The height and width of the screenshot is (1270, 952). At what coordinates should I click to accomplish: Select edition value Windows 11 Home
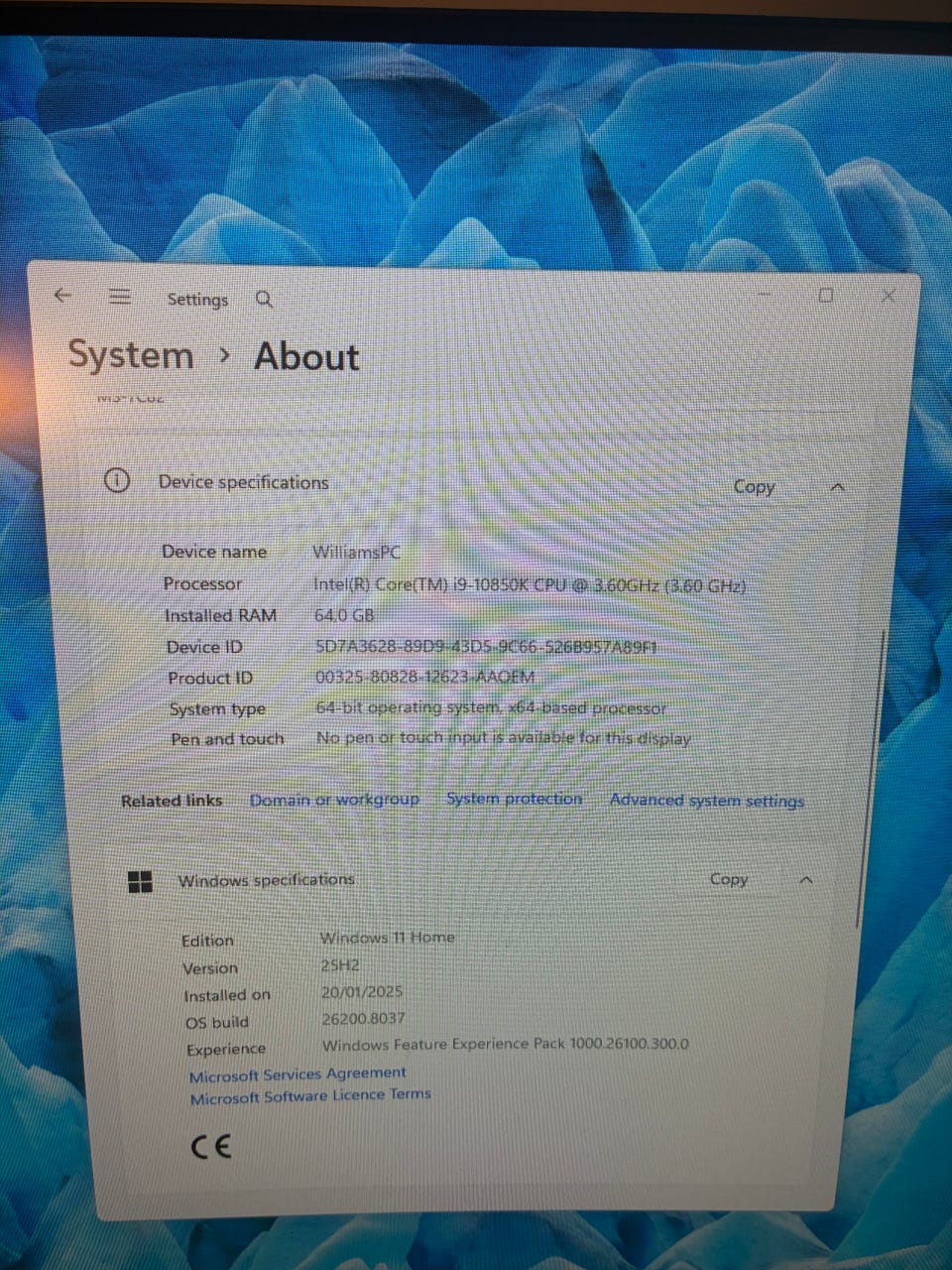(388, 937)
